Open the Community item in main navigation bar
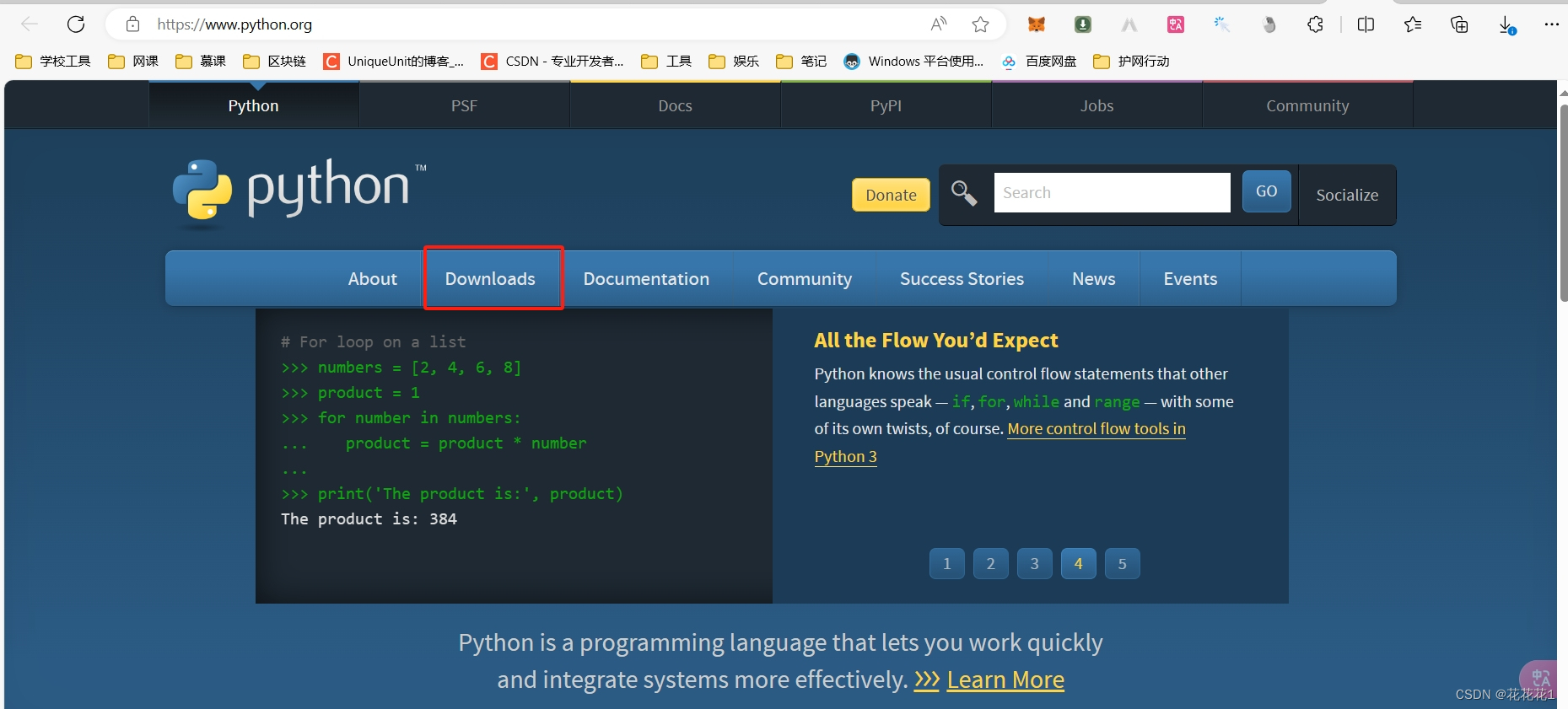This screenshot has width=1568, height=709. tap(805, 279)
